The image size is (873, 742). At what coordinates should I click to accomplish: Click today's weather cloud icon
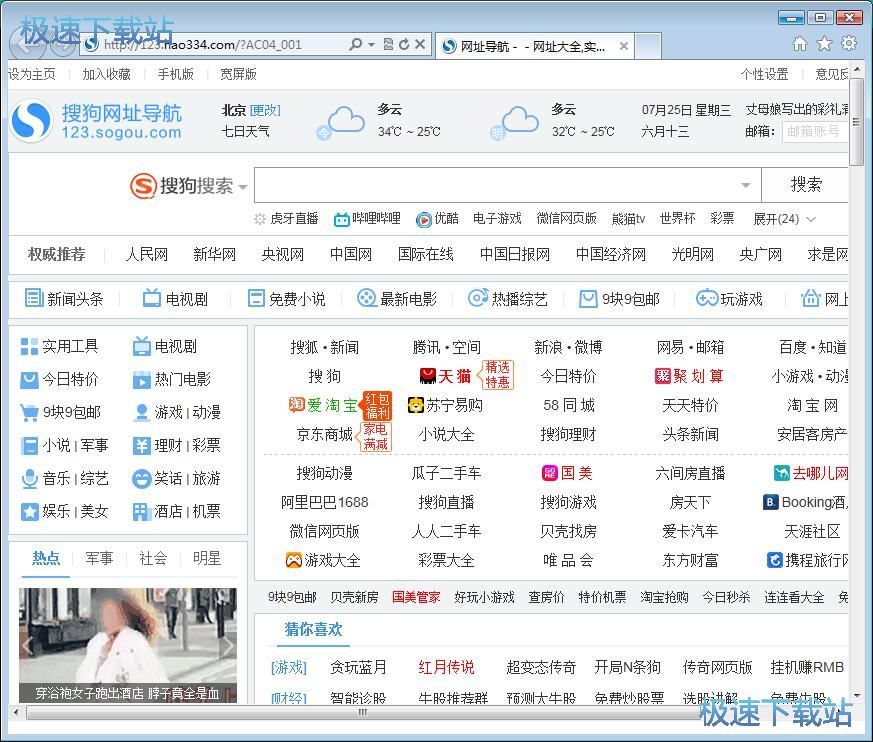[x=340, y=122]
